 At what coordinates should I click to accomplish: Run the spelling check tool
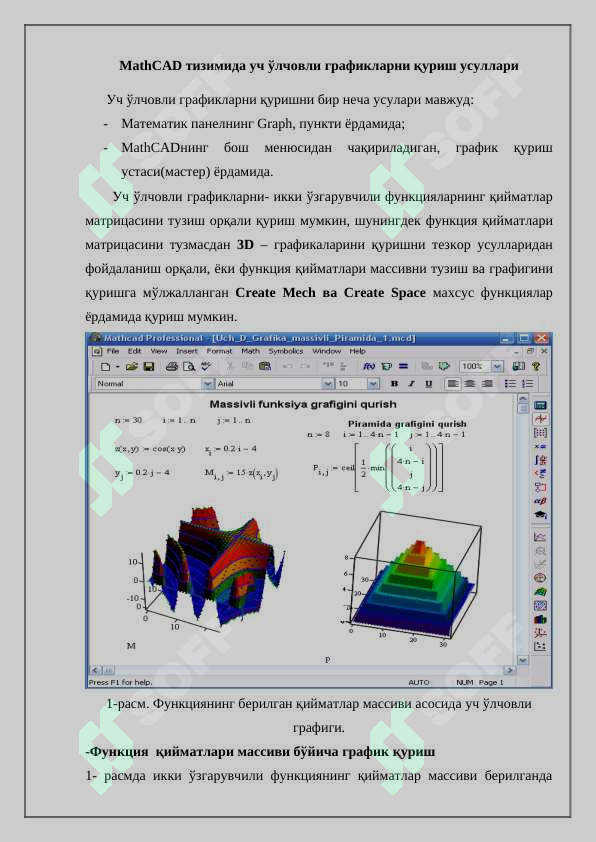pos(206,366)
